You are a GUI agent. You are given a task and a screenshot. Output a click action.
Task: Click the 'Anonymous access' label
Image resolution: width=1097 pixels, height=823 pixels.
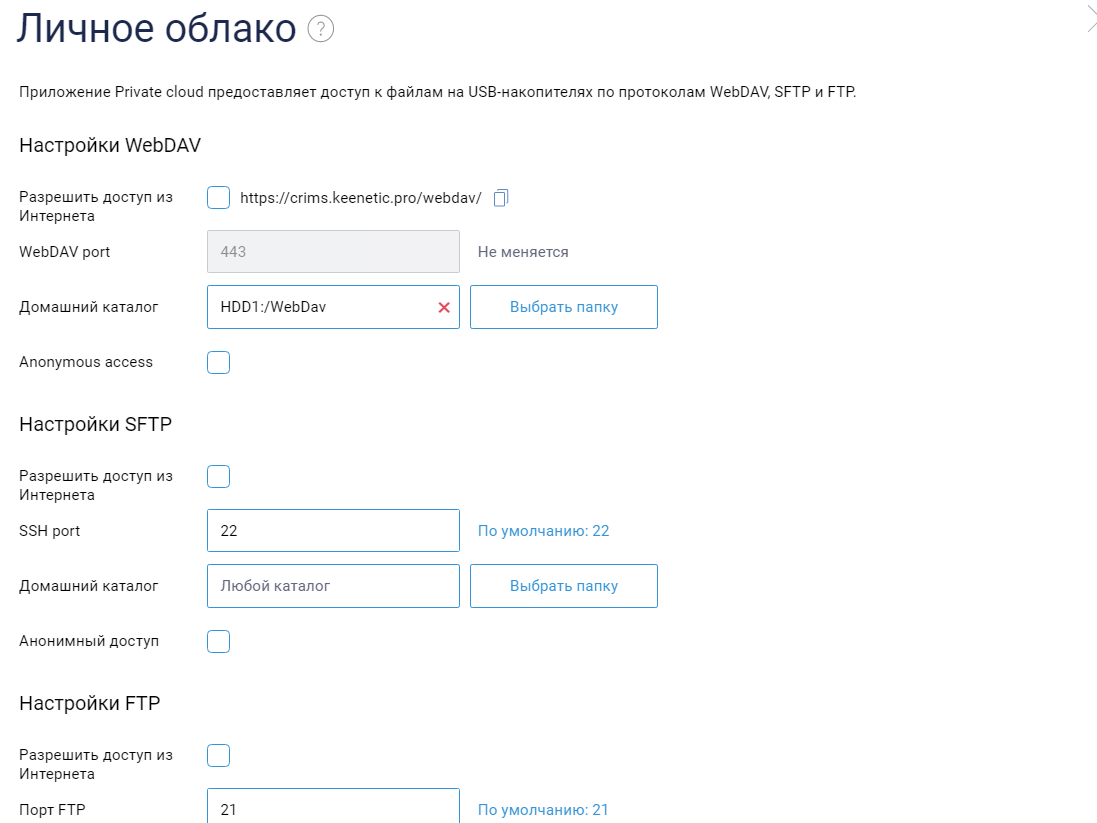(86, 362)
